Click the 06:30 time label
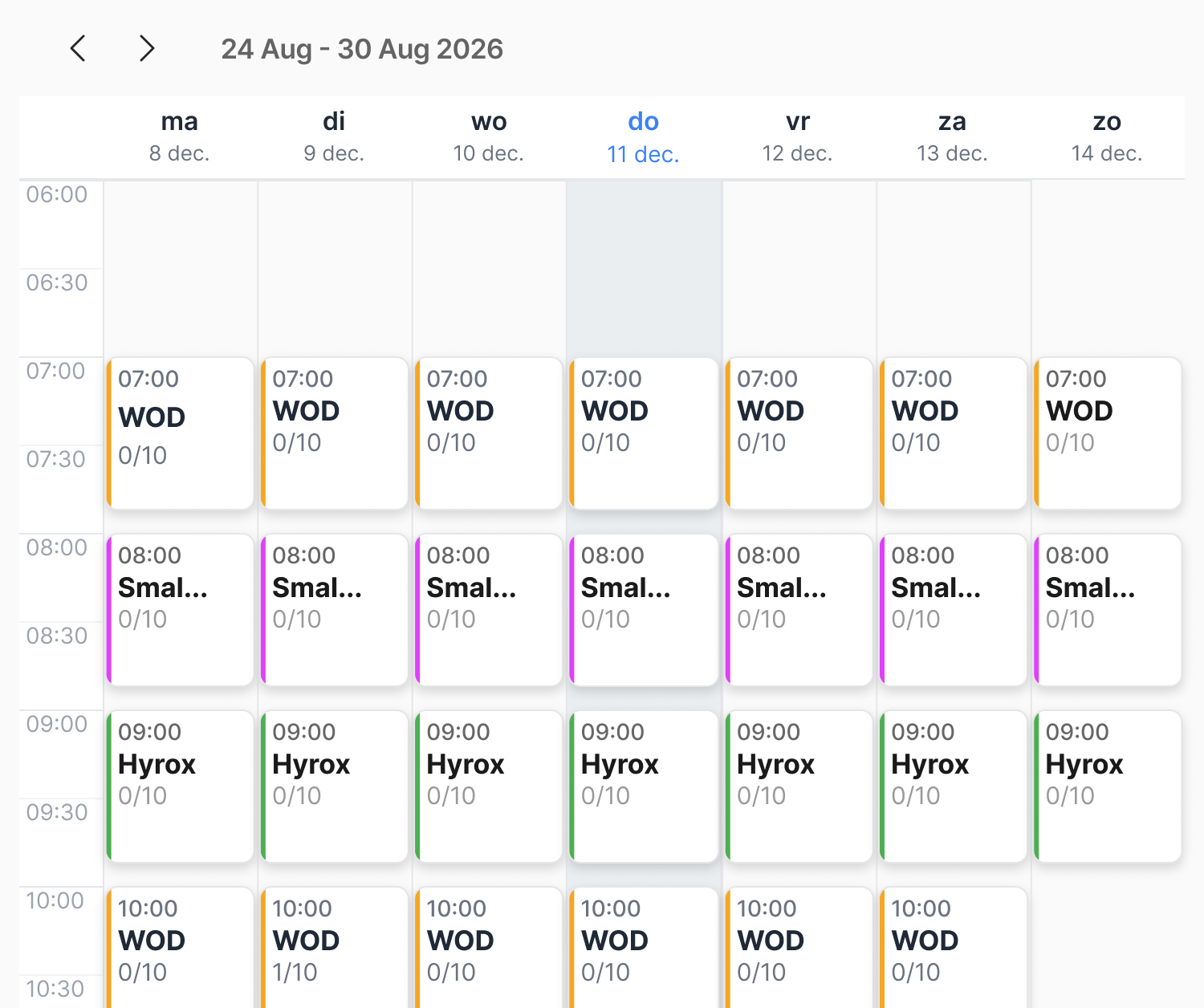1204x1008 pixels. coord(56,282)
